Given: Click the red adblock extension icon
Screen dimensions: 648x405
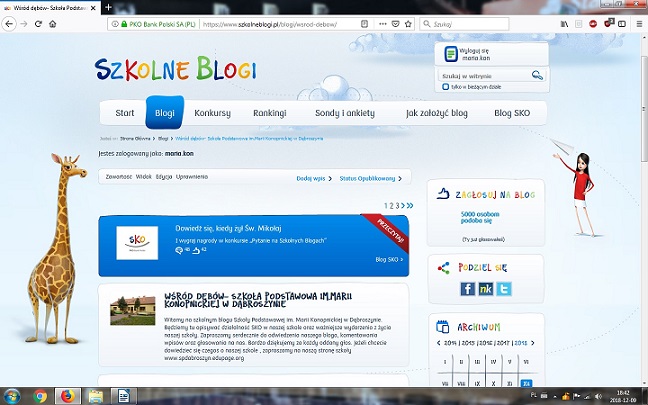Looking at the screenshot, I should [593, 24].
